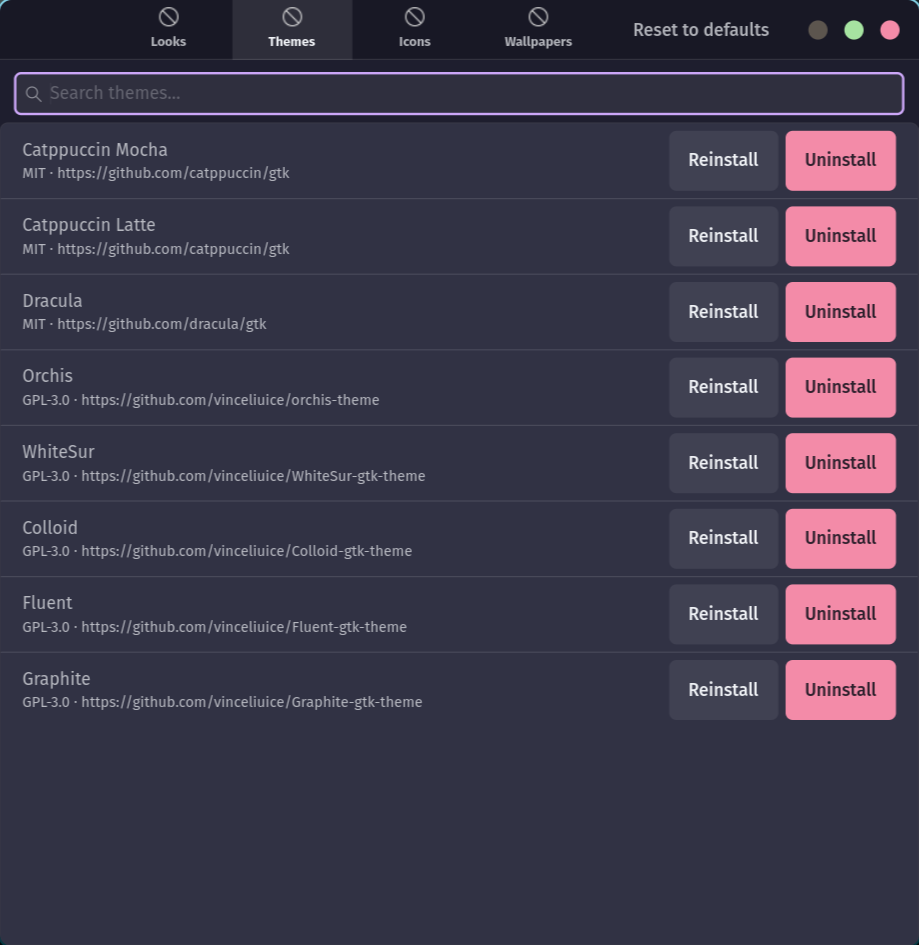Uninstall the Fluent theme
The height and width of the screenshot is (945, 919).
click(x=840, y=614)
